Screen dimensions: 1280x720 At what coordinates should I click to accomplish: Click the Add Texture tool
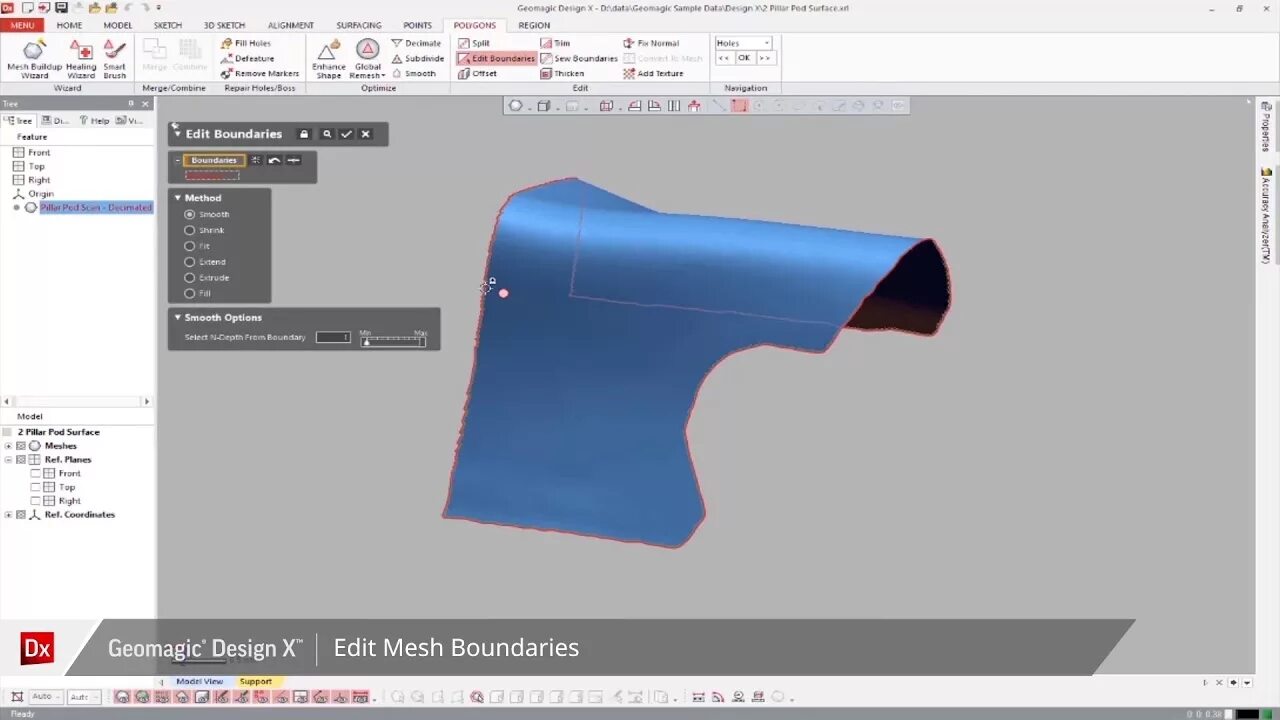(653, 73)
